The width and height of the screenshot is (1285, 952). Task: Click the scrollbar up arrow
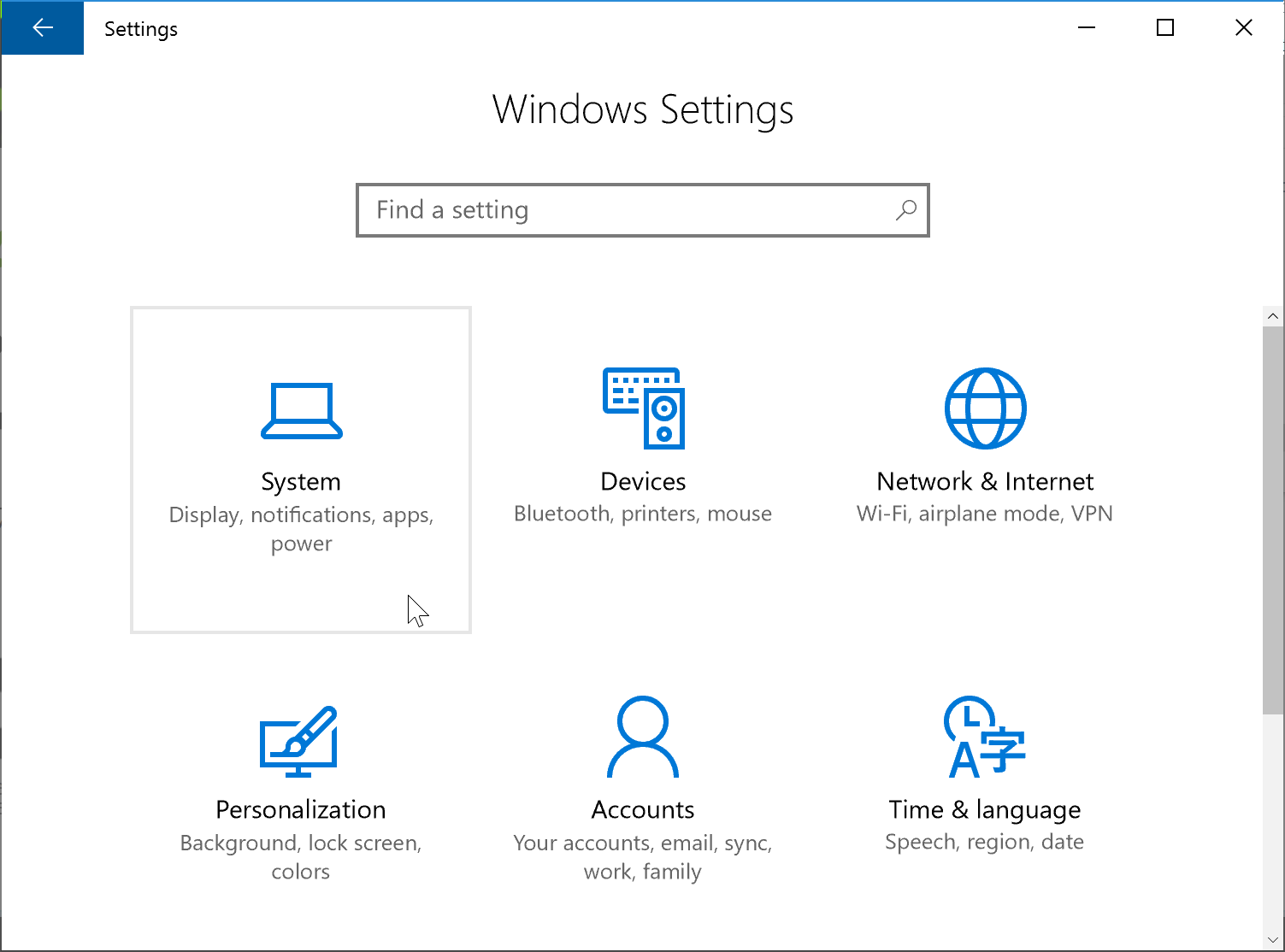pos(1273,316)
